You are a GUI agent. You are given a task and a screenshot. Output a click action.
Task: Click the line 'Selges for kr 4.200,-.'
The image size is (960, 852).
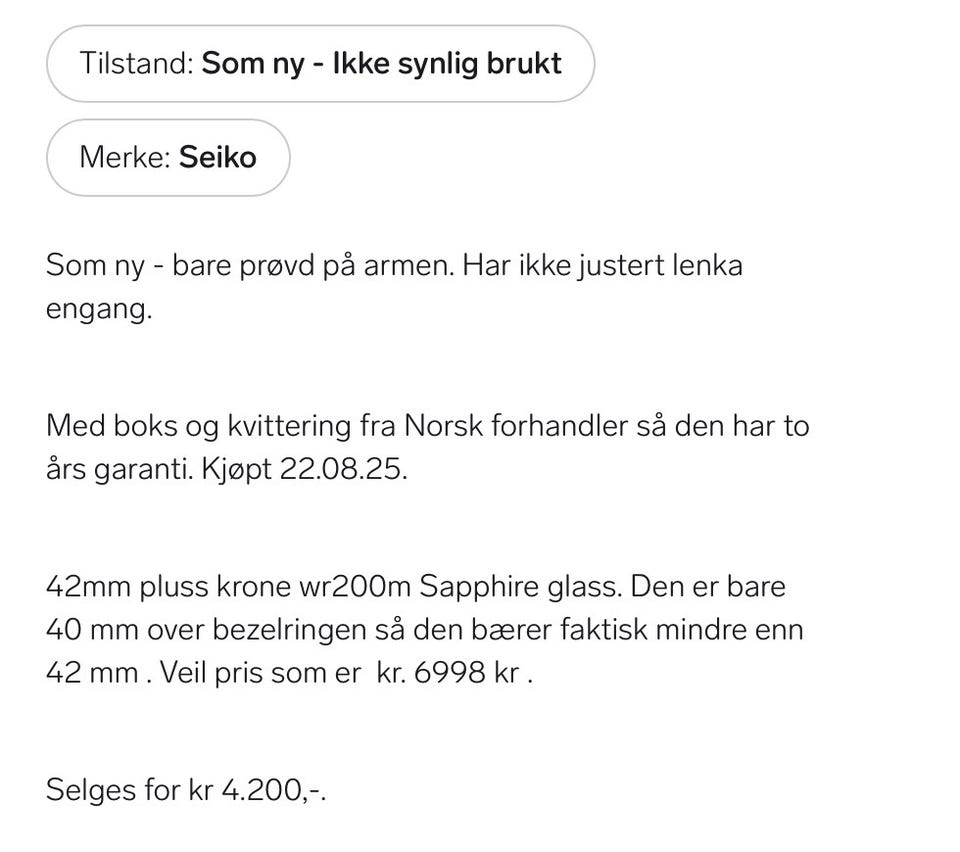tap(187, 791)
